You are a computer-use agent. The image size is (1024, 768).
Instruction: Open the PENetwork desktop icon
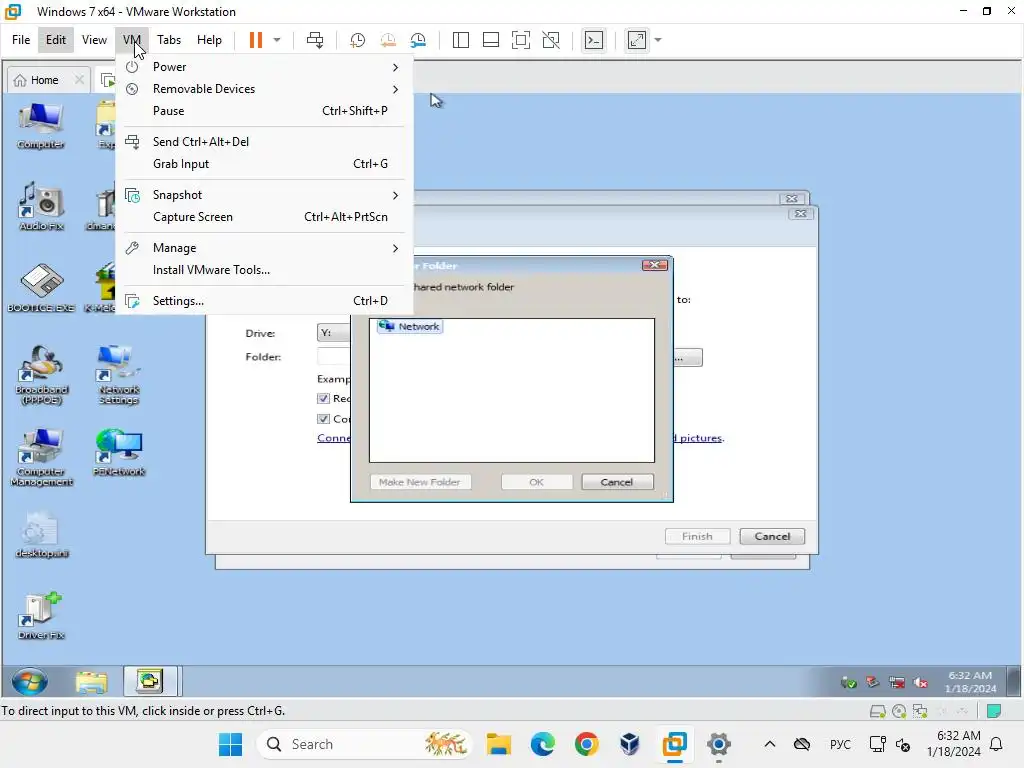tap(119, 452)
